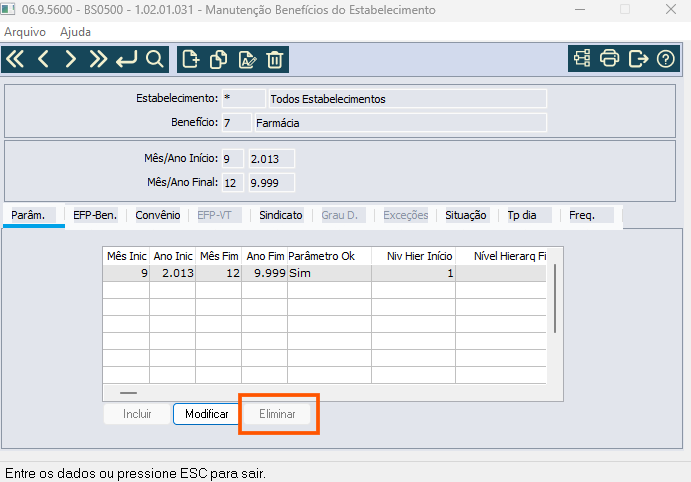Switch to the Parâm. tab
Viewport: 691px width, 482px height.
(33, 215)
